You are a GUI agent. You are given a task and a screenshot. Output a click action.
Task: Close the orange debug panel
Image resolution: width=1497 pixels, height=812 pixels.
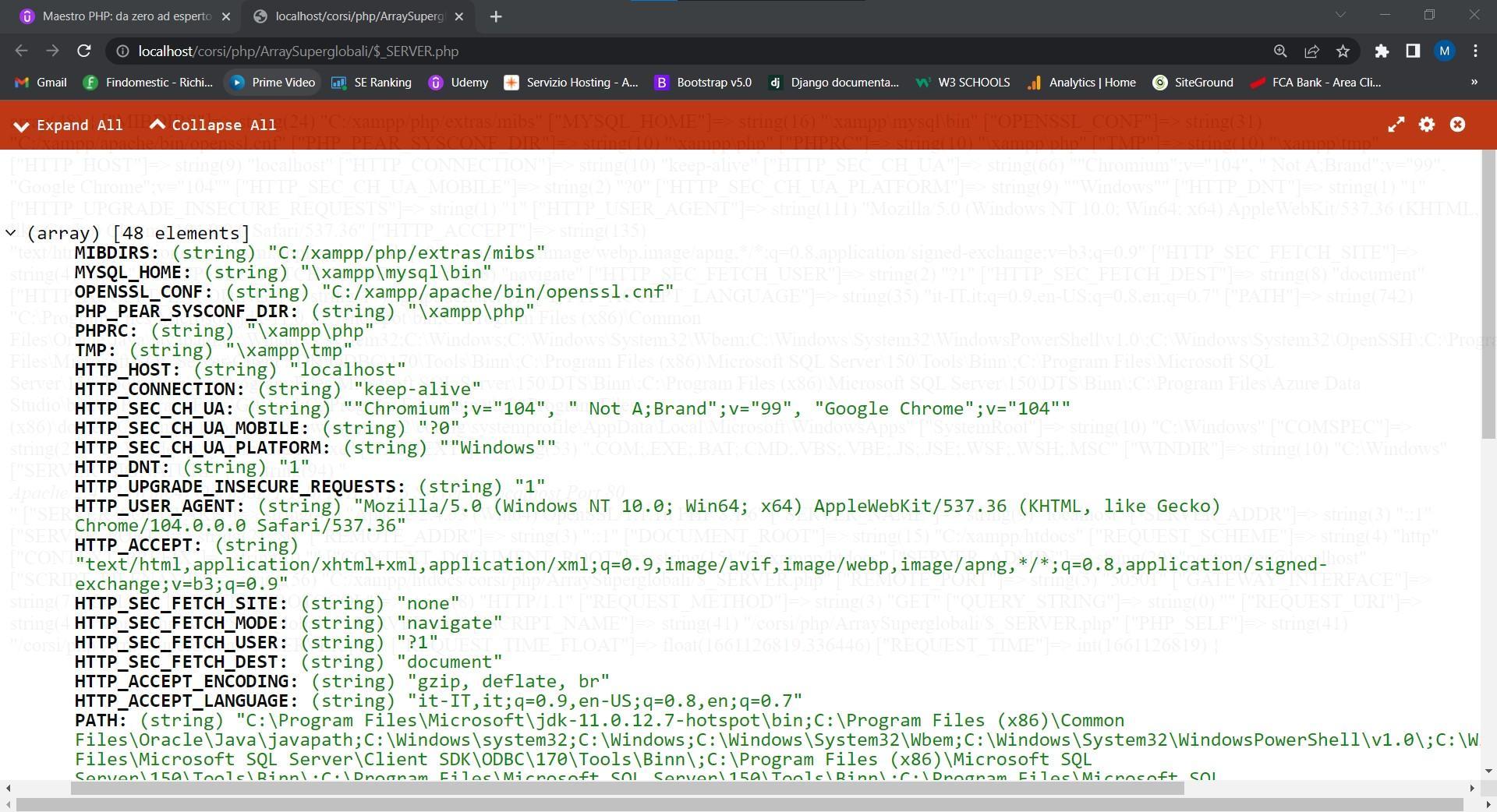1457,125
